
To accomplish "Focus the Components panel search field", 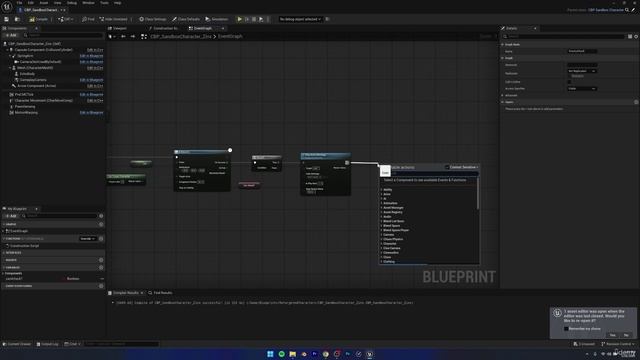I will (63, 36).
